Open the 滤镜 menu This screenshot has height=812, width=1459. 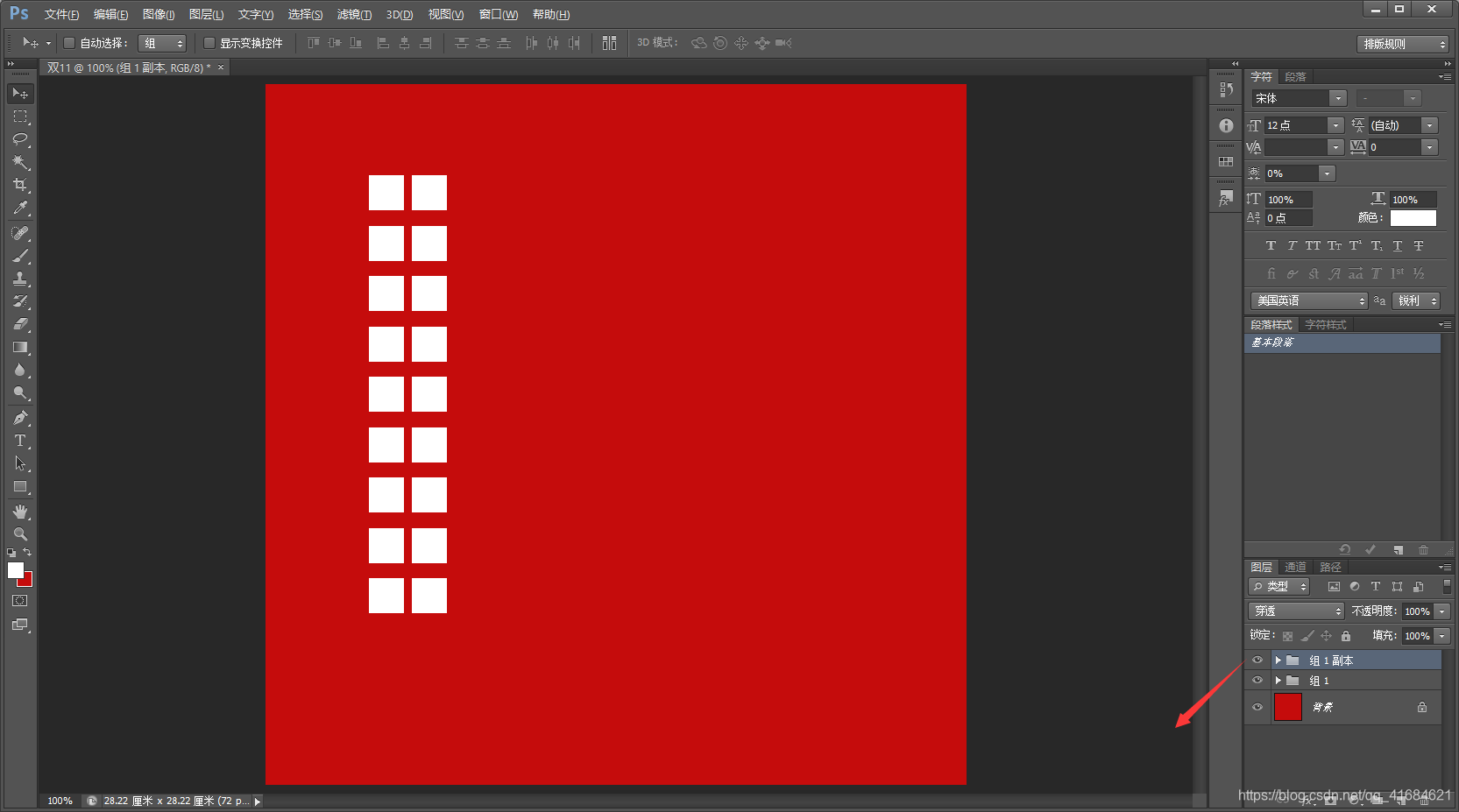tap(354, 15)
